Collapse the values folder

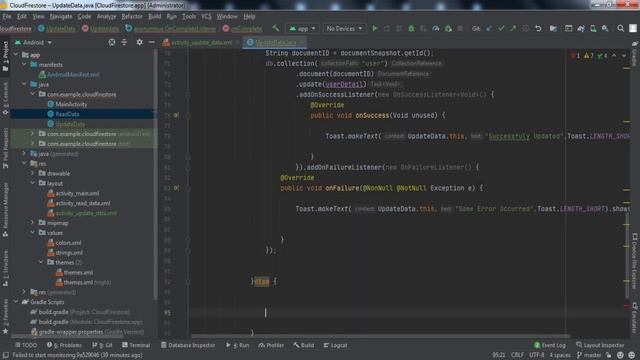pyautogui.click(x=33, y=233)
